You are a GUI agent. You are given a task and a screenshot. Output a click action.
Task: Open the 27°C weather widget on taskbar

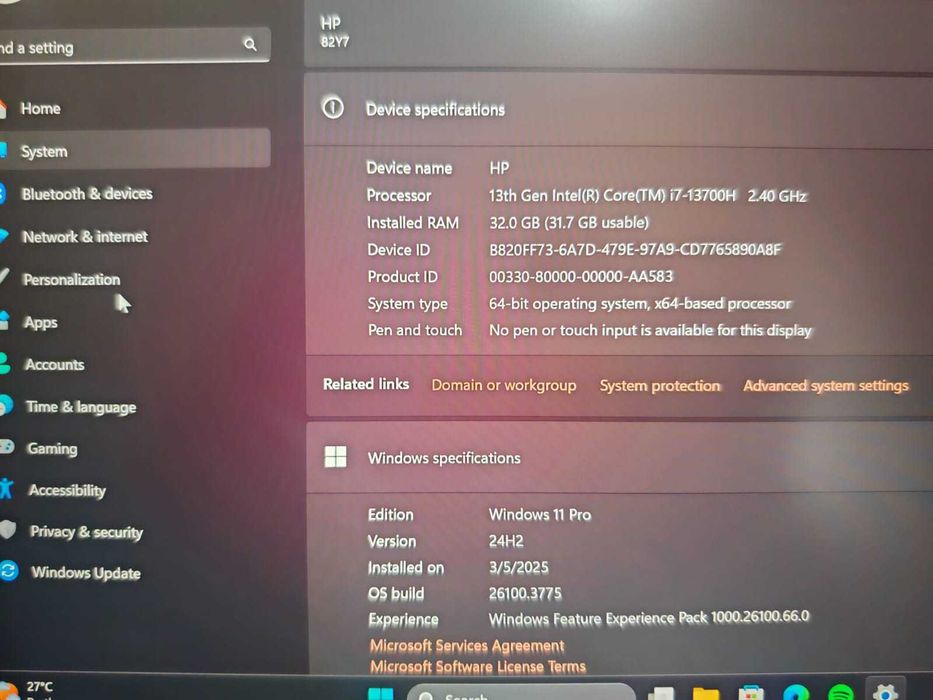[27, 690]
